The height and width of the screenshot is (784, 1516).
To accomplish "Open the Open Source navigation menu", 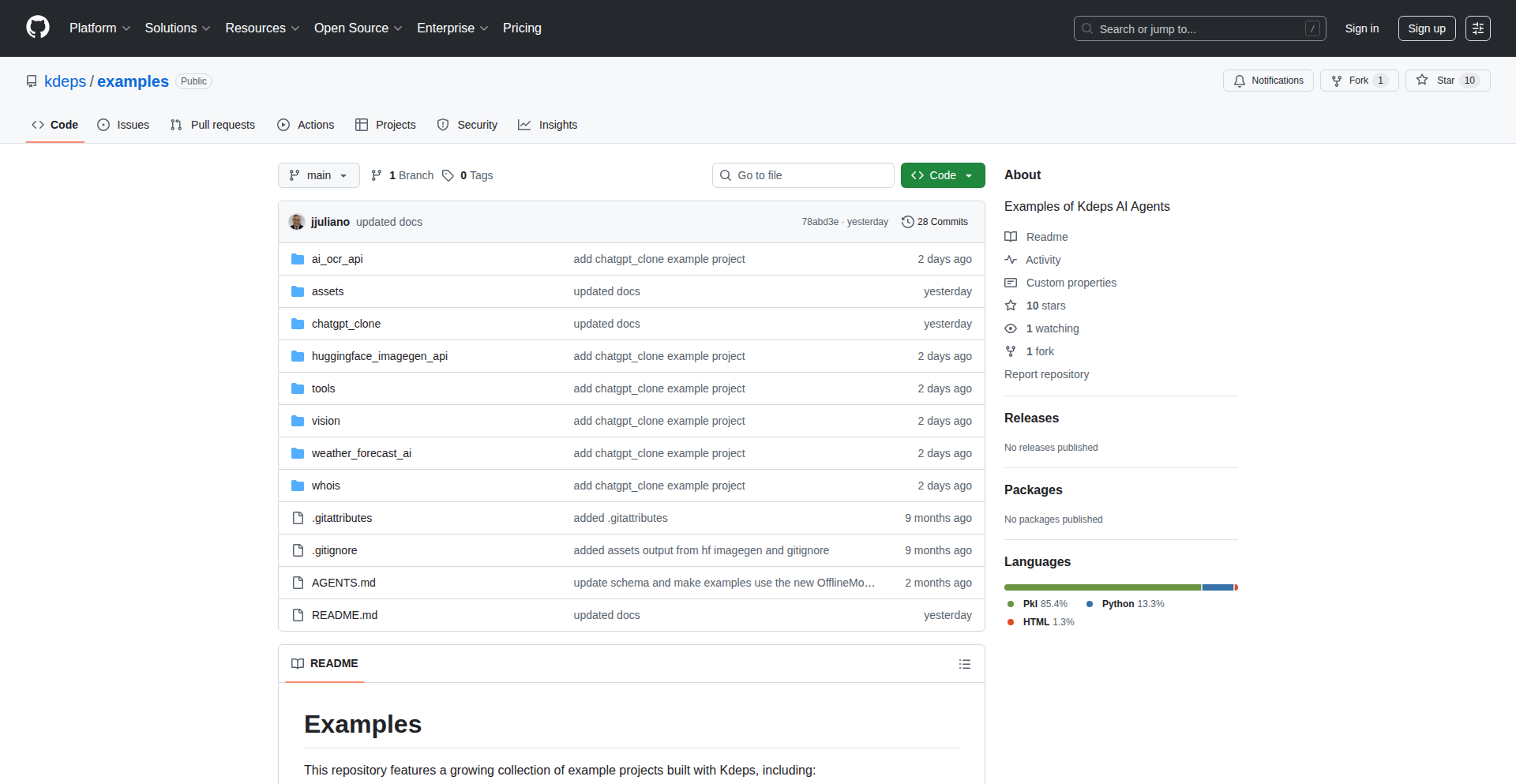I will click(358, 28).
